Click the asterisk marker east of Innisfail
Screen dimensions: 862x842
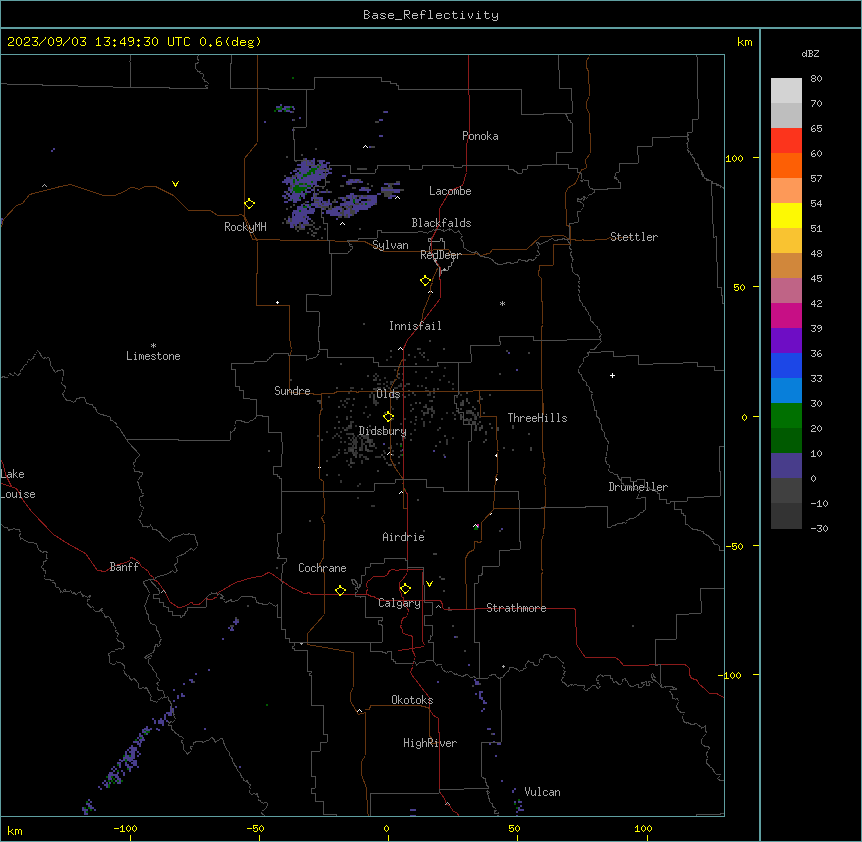[502, 303]
